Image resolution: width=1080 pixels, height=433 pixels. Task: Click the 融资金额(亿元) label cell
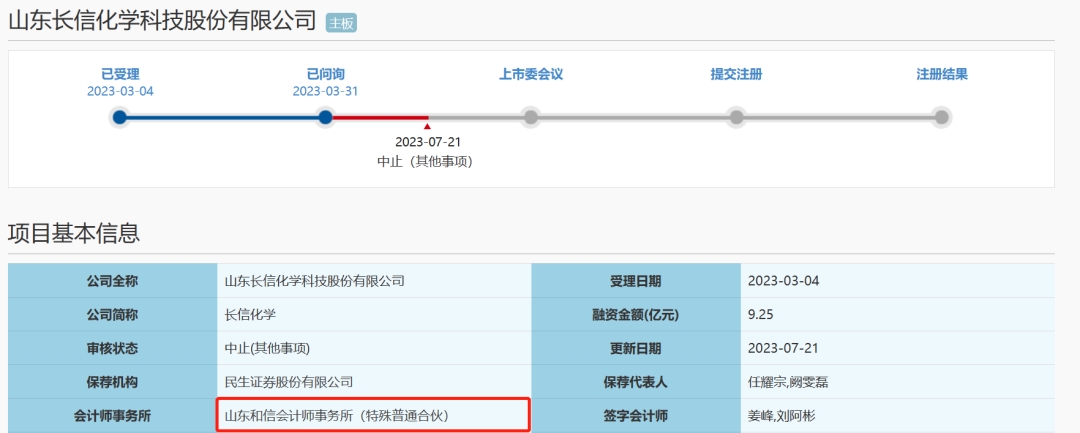636,315
